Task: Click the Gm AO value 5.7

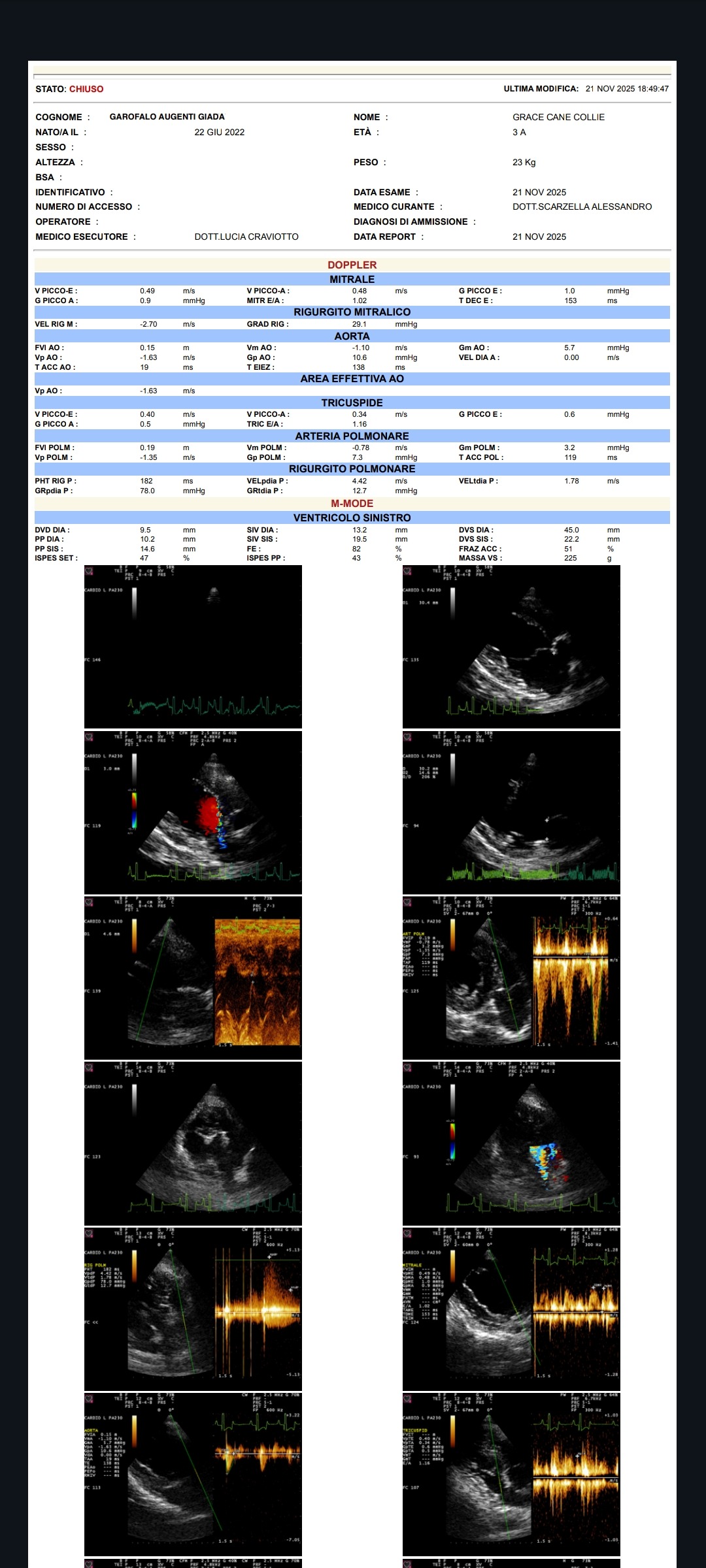Action: [x=569, y=348]
